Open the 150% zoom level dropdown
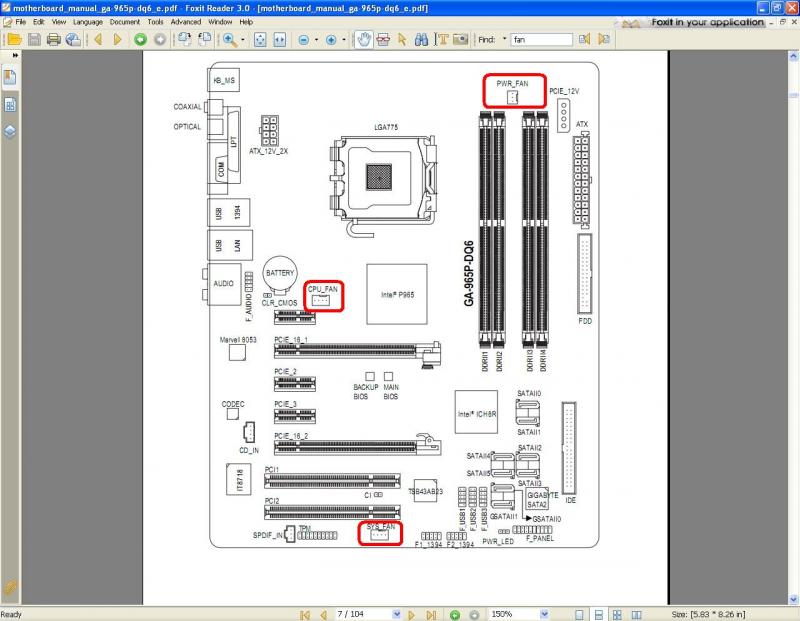This screenshot has height=621, width=800. [544, 614]
